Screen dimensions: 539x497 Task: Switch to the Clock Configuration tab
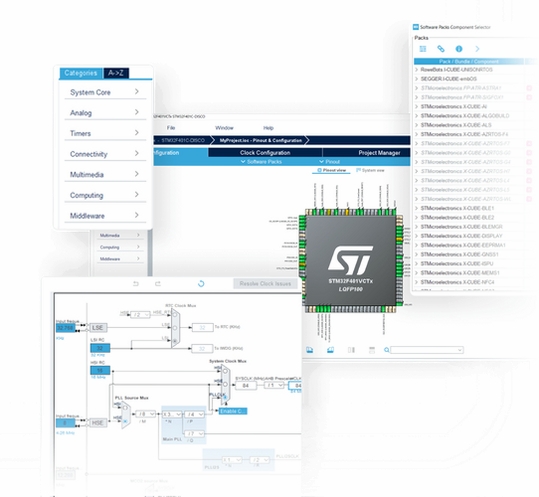[x=265, y=153]
